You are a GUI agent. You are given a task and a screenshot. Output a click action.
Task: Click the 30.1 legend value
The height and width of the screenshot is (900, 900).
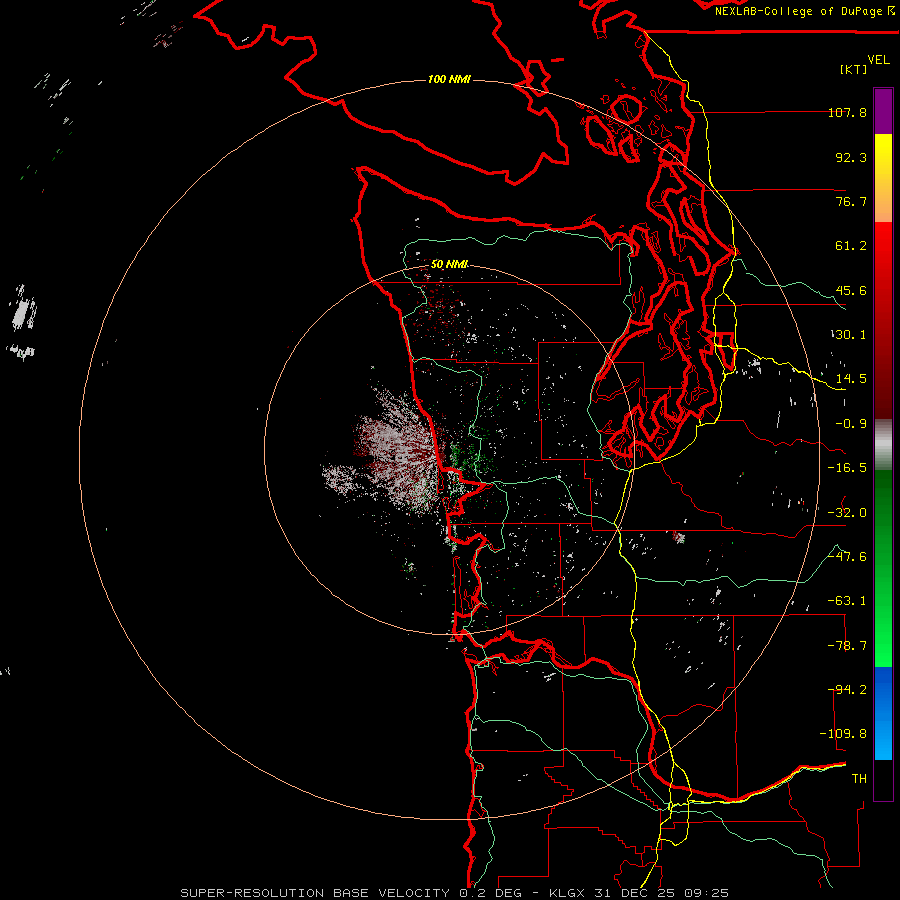pos(851,335)
